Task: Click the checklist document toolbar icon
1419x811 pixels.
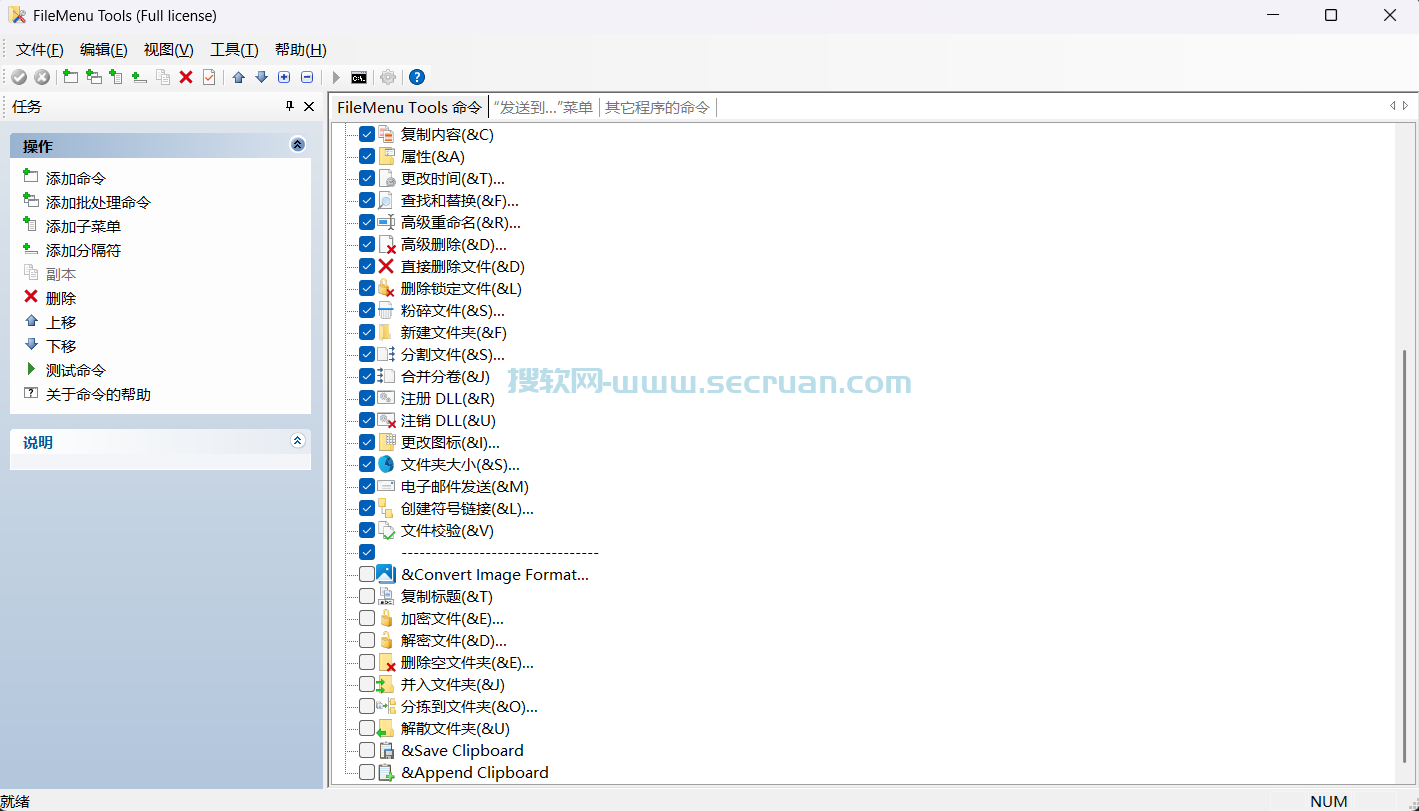Action: tap(209, 77)
